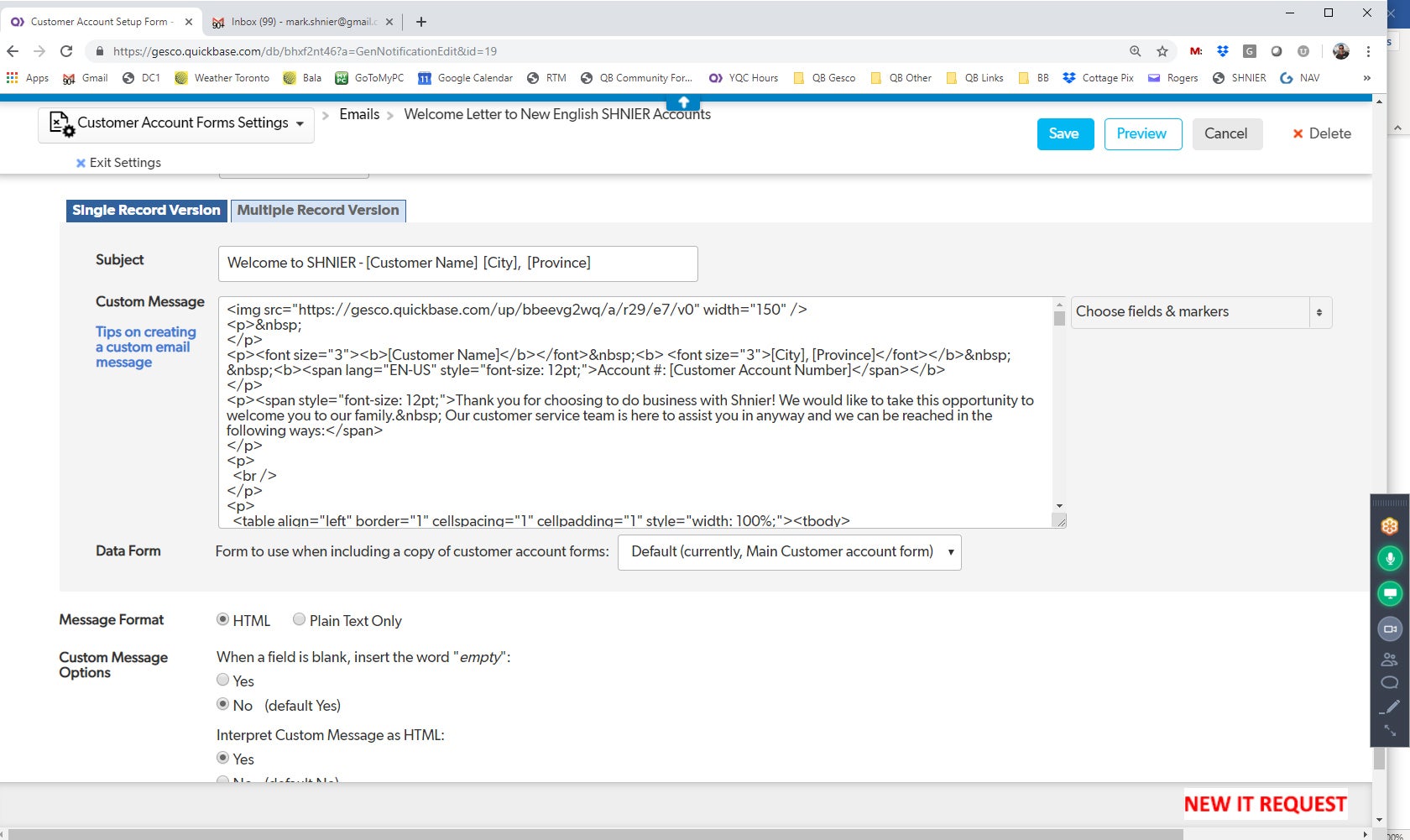The image size is (1410, 840).
Task: Show more bookmarks chevron
Action: click(1367, 78)
